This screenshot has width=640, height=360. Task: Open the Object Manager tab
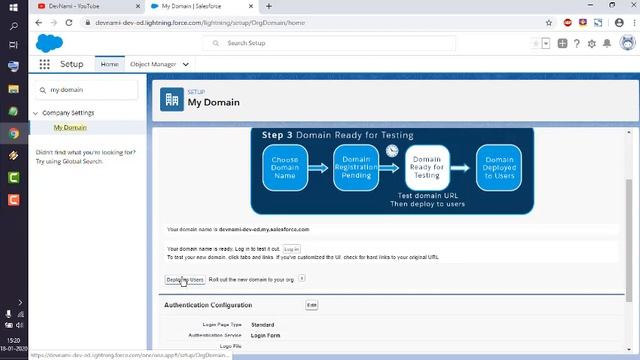tap(153, 64)
